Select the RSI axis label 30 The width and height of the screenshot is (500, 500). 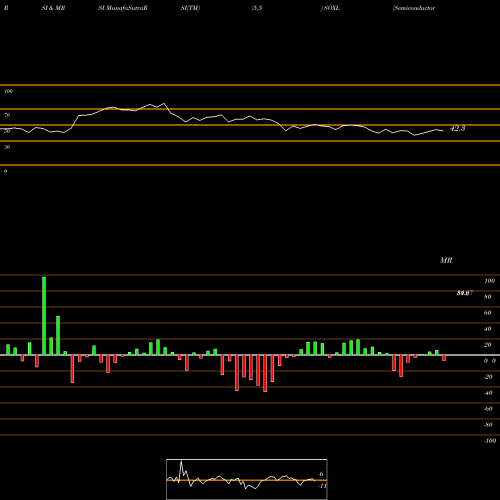click(x=7, y=147)
